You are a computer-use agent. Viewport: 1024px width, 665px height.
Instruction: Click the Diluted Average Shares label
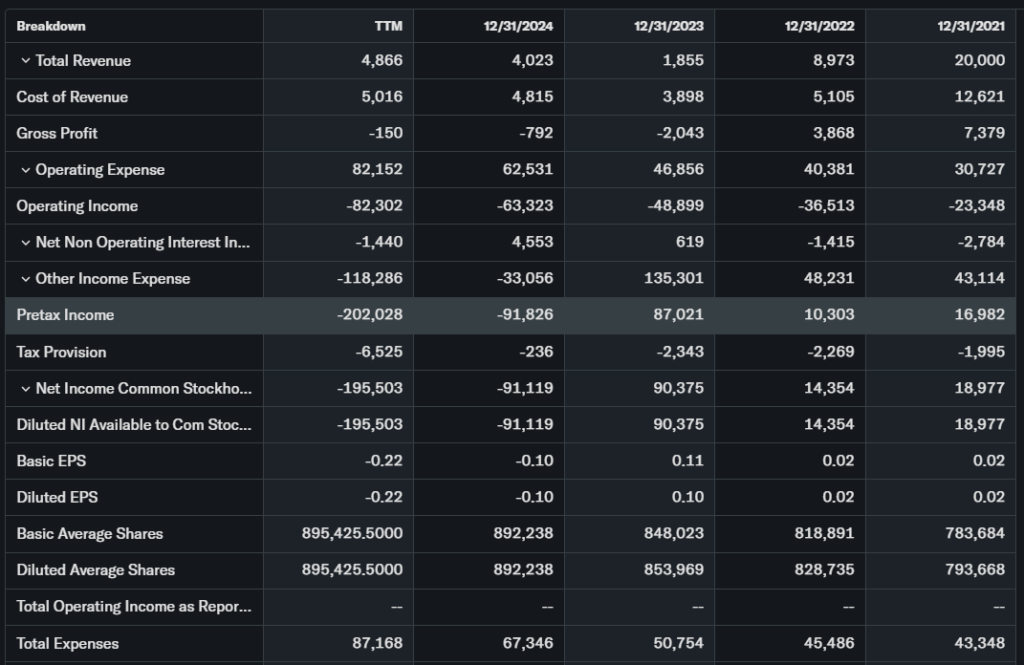[95, 570]
